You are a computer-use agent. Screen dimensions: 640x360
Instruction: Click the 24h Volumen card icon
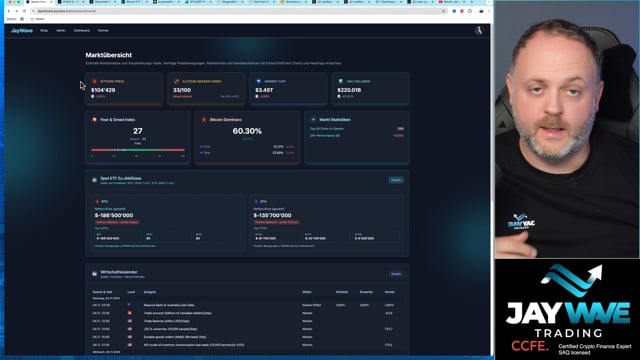point(340,82)
